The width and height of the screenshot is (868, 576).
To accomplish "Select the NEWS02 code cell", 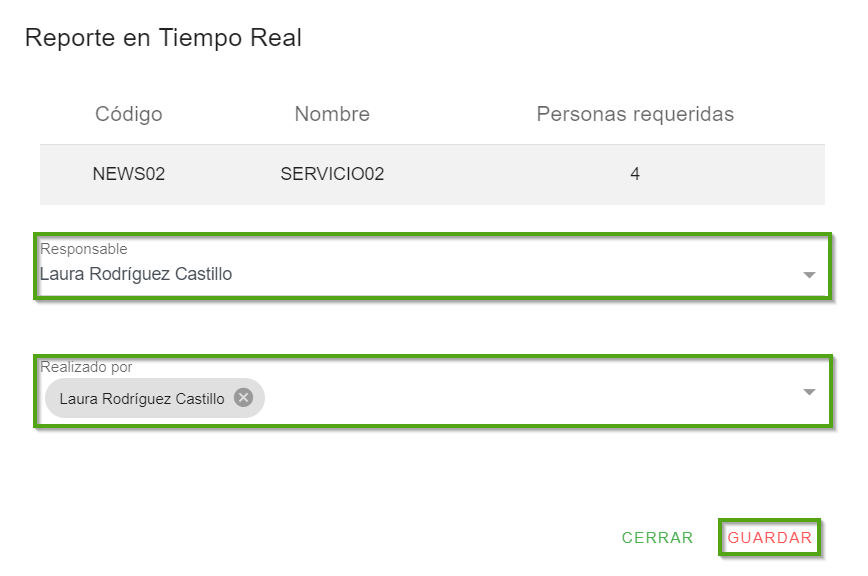I will tap(128, 174).
